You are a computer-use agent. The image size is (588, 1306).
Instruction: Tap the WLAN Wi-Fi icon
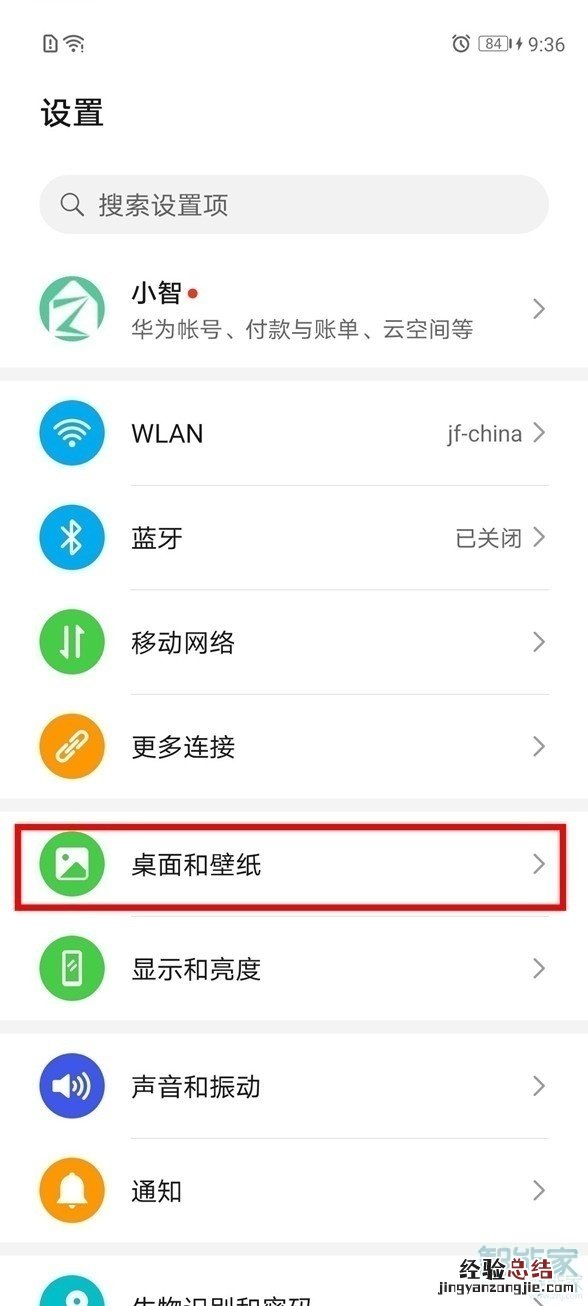[x=71, y=433]
